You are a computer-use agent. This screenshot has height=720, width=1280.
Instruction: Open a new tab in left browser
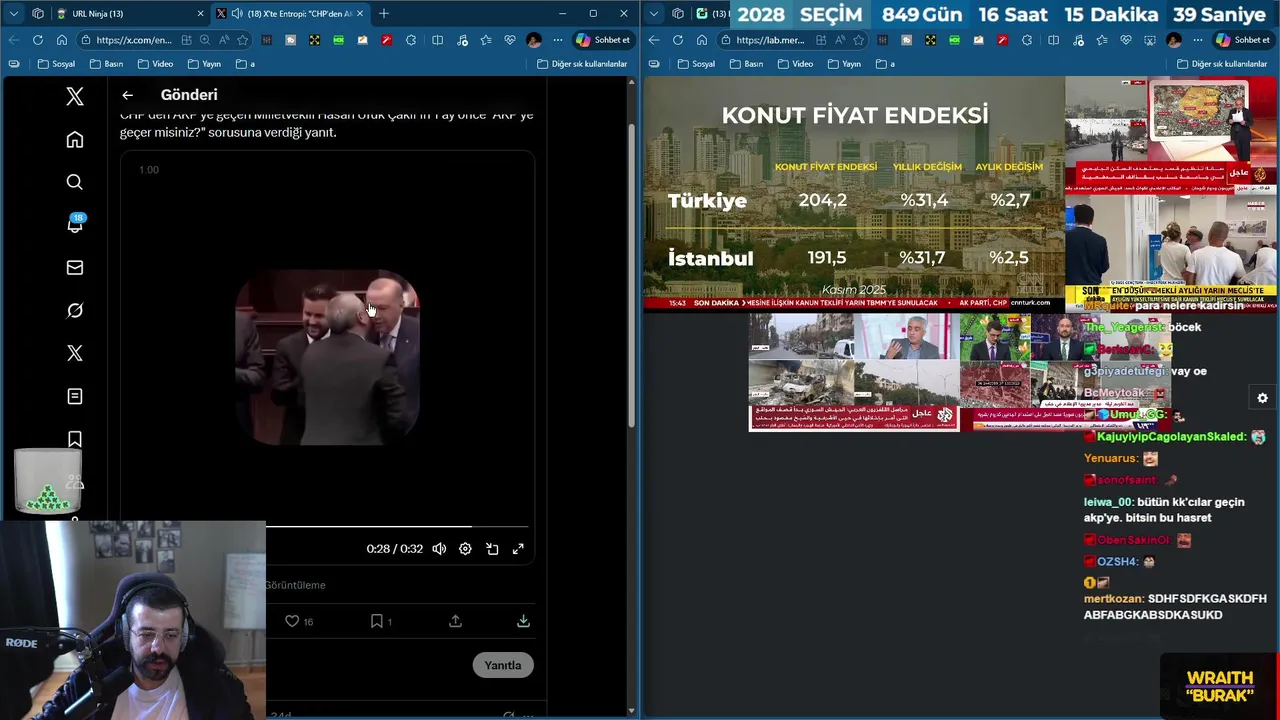(x=384, y=13)
